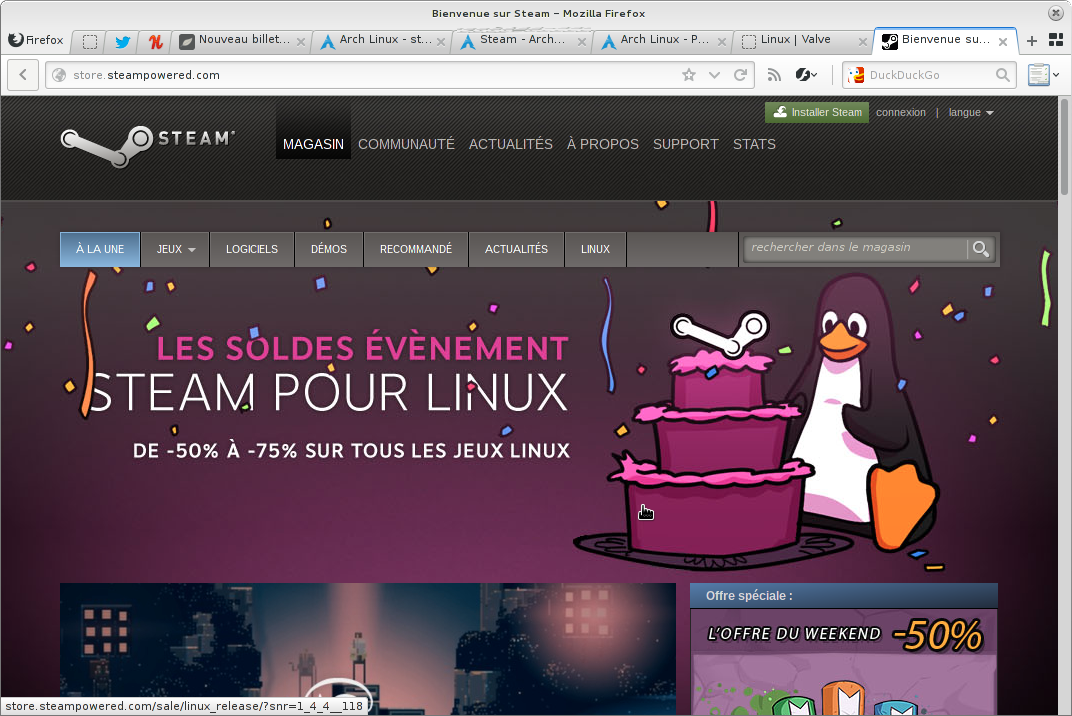Image resolution: width=1072 pixels, height=716 pixels.
Task: Open the LINUX store category tab
Action: click(x=595, y=249)
